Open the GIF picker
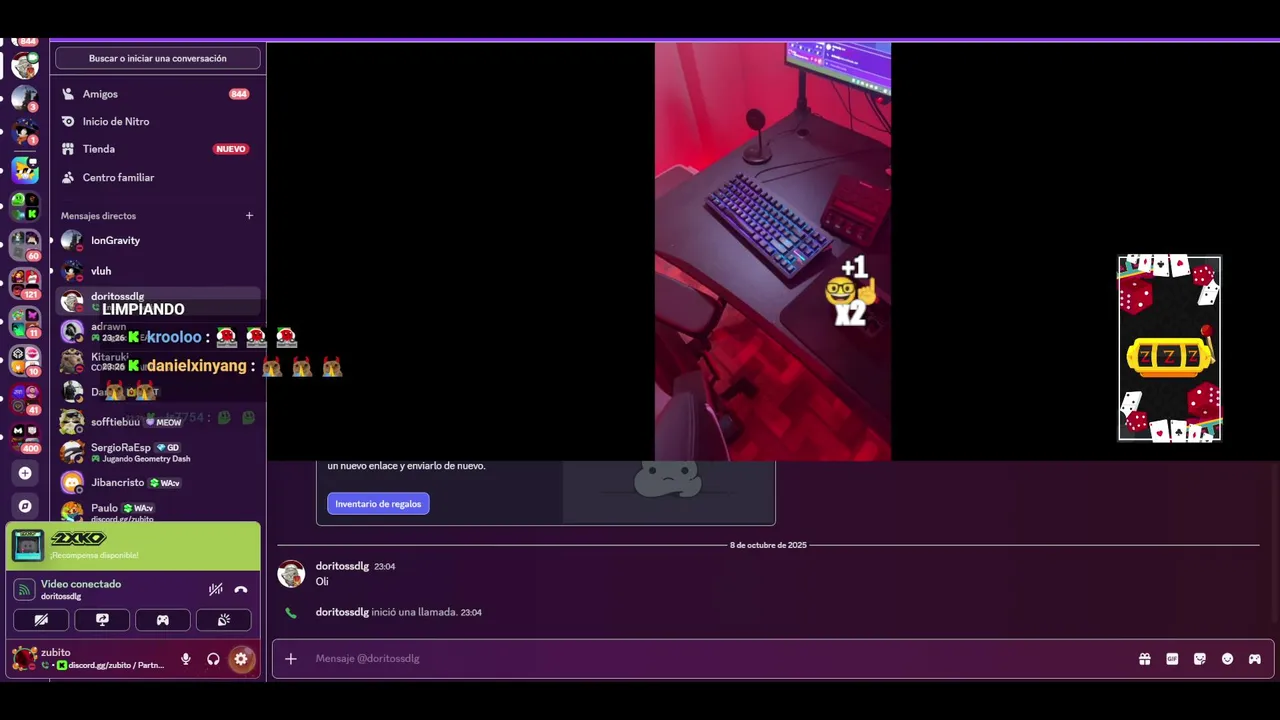 tap(1172, 659)
